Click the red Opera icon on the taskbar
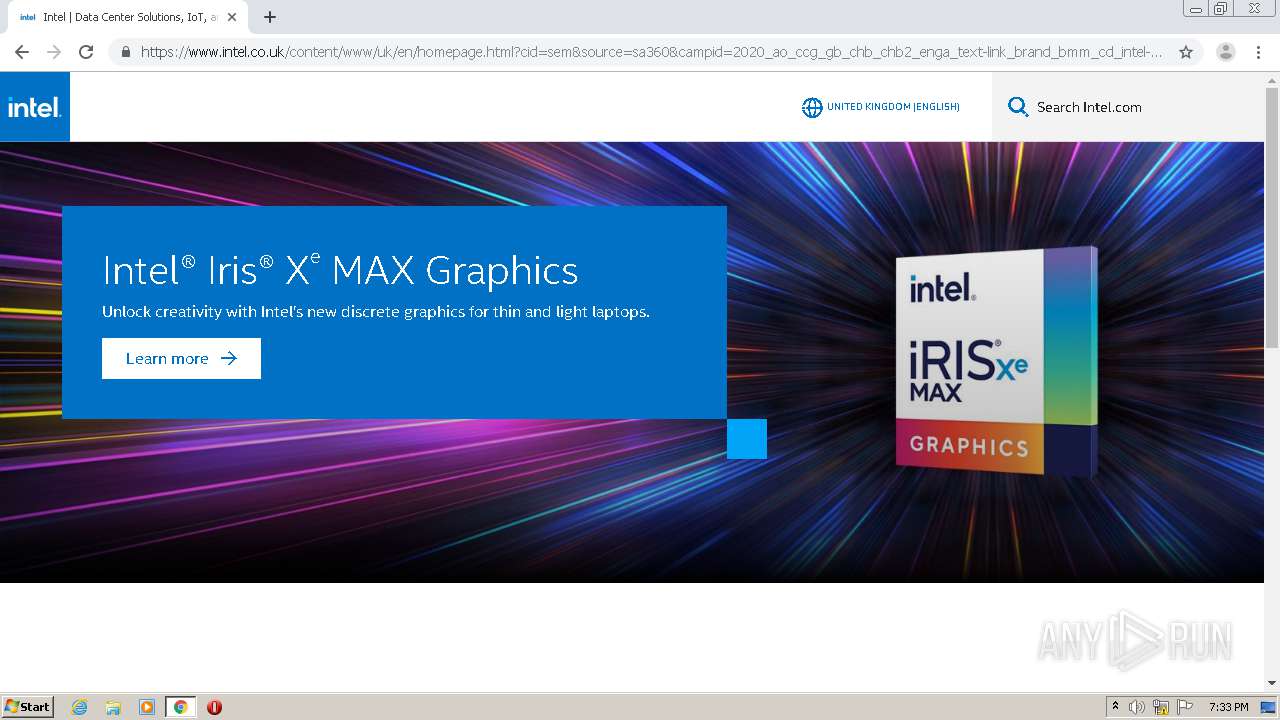 point(214,707)
